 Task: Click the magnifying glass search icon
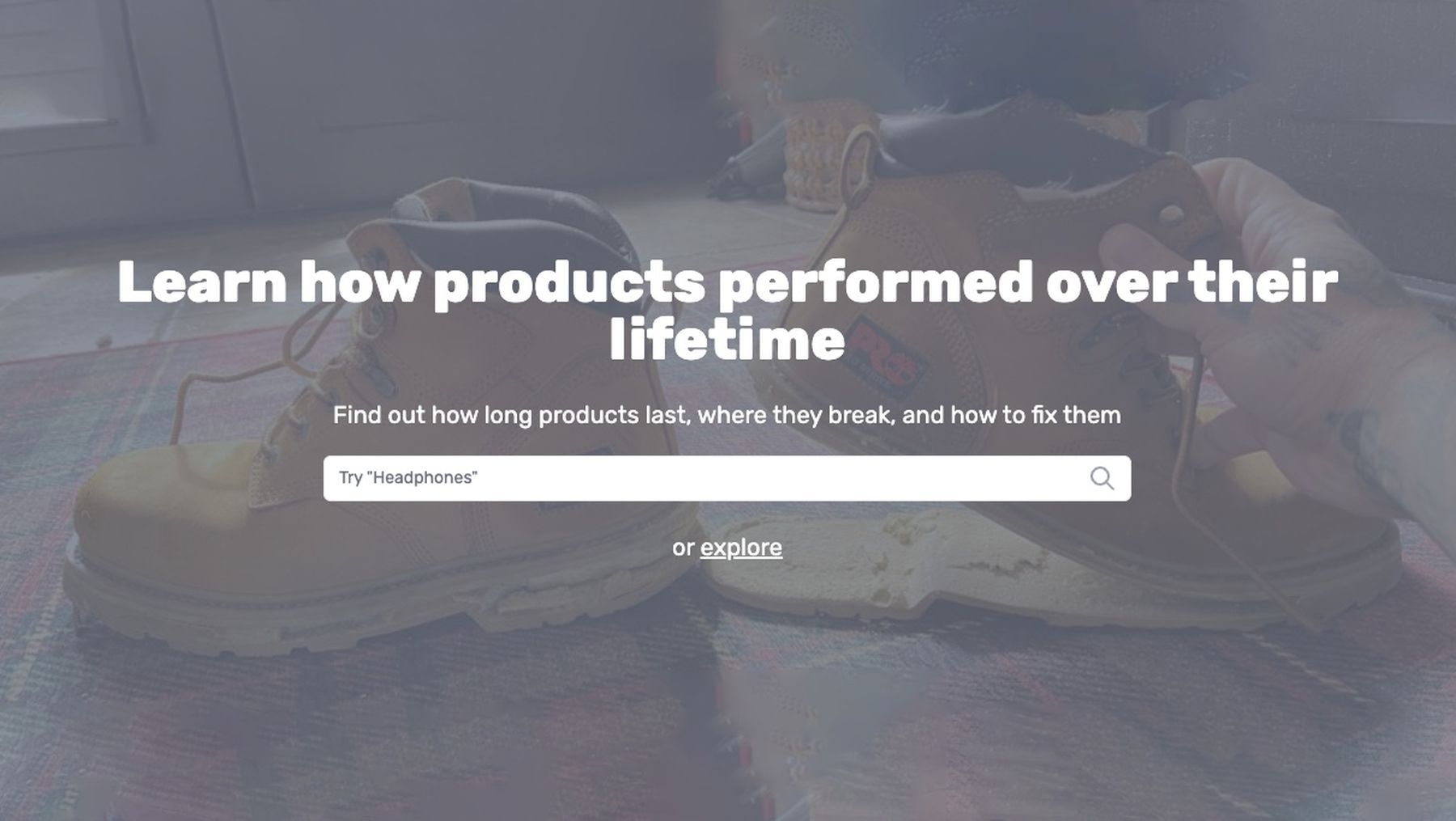click(1102, 478)
